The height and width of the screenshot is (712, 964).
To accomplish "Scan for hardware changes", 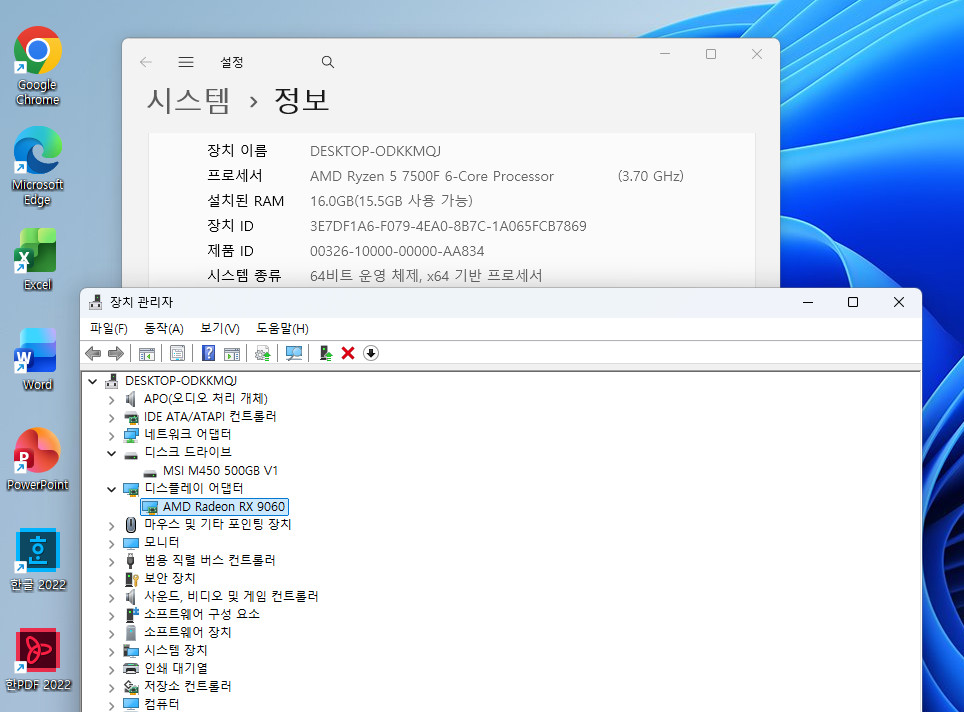I will coord(294,353).
